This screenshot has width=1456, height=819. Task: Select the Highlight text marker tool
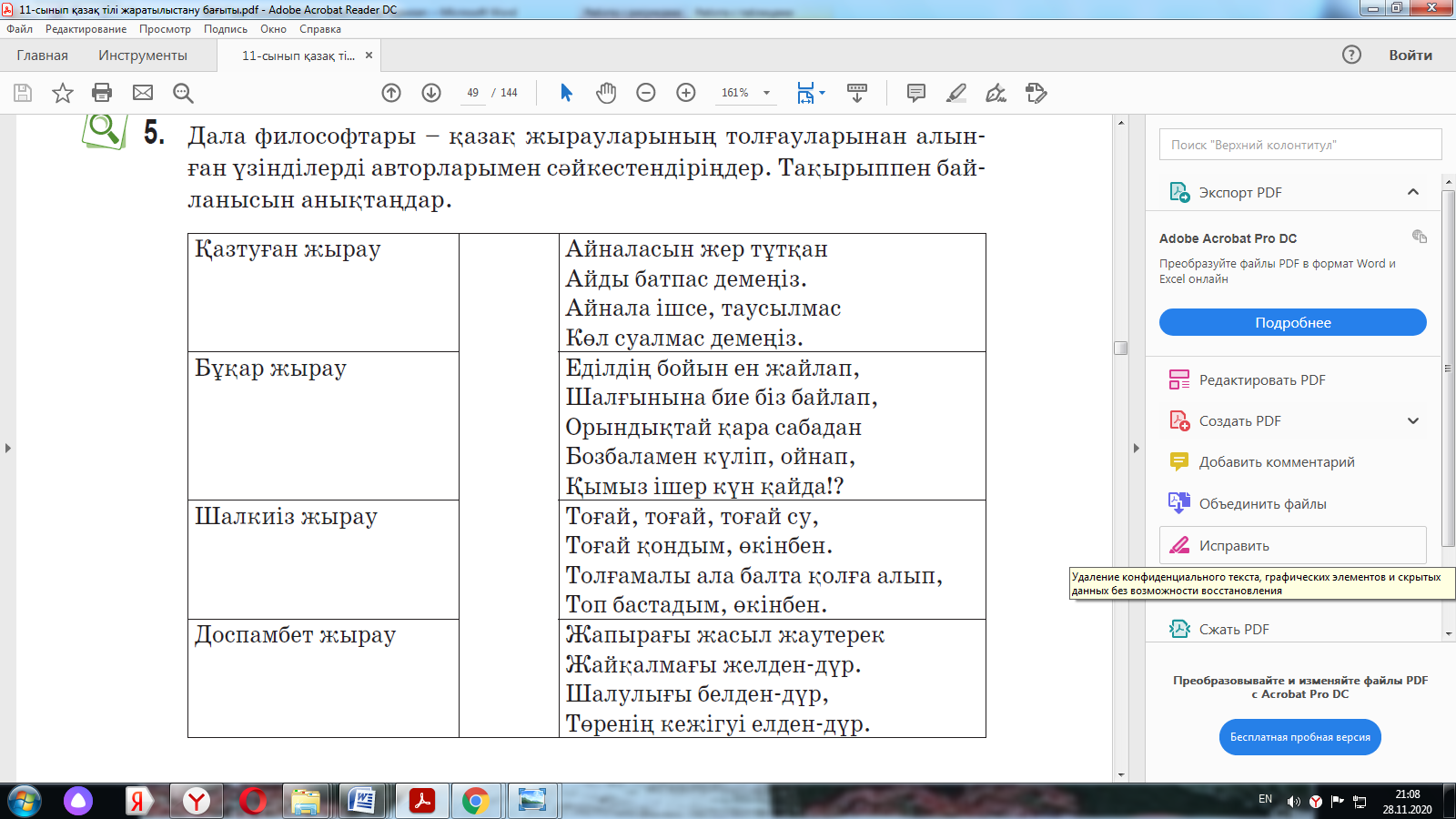(x=956, y=93)
